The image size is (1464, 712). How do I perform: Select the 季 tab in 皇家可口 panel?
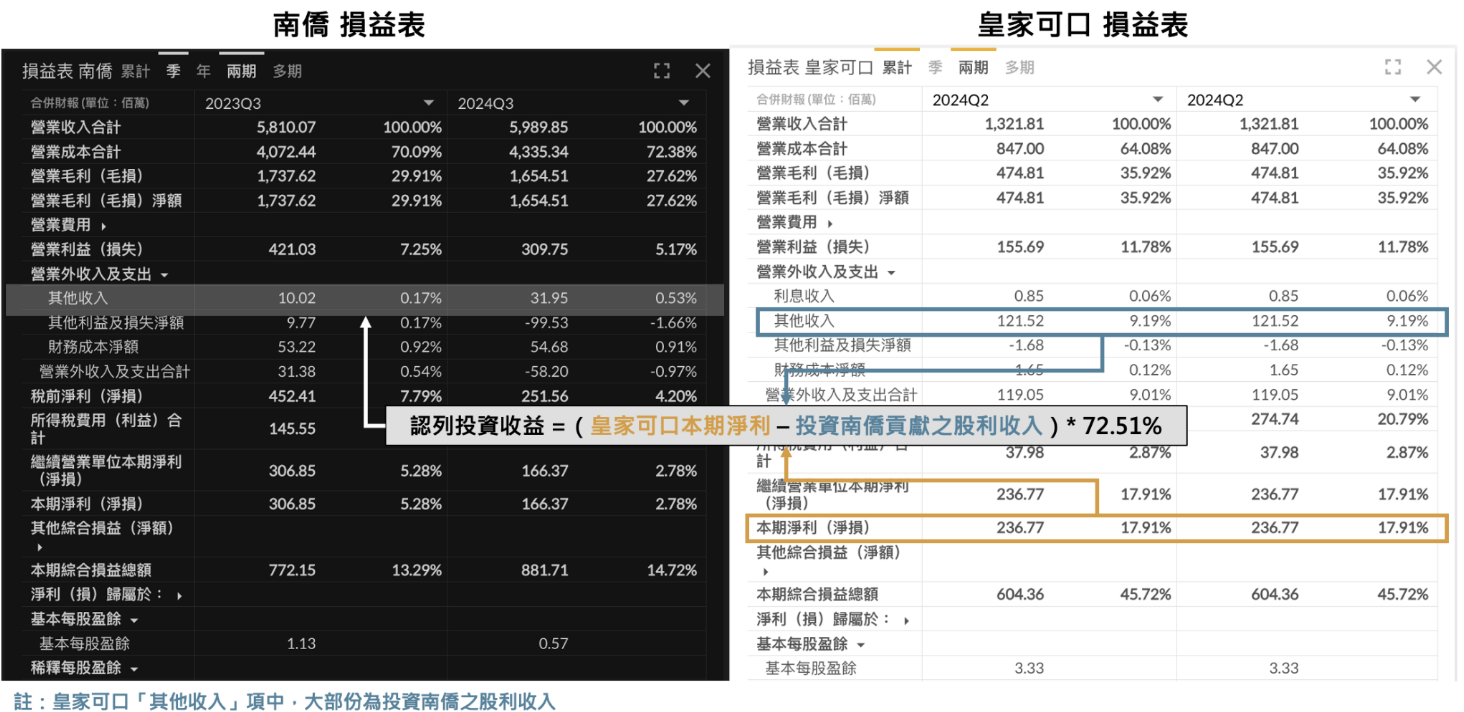pyautogui.click(x=935, y=68)
